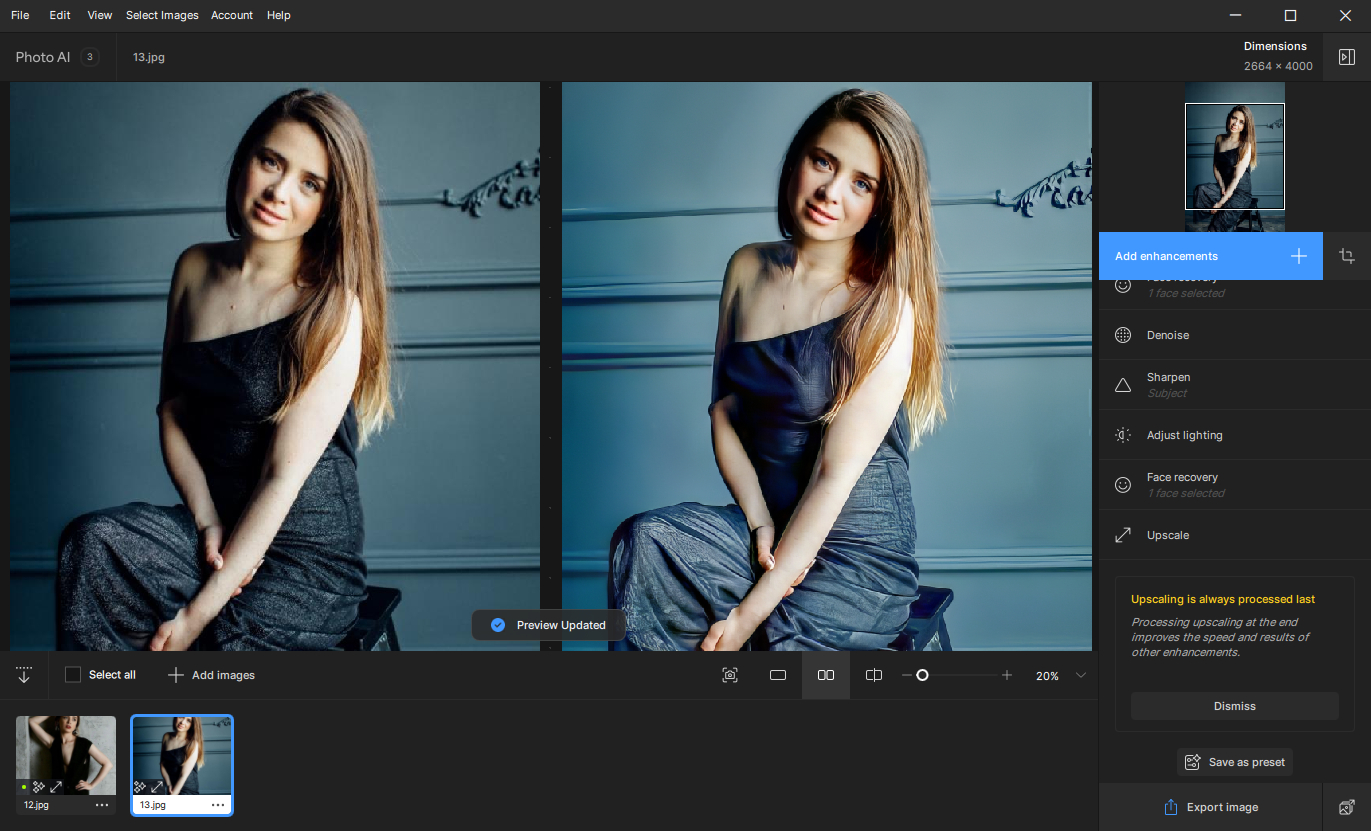Open the Select Images menu
Image resolution: width=1371 pixels, height=831 pixels.
(x=162, y=15)
